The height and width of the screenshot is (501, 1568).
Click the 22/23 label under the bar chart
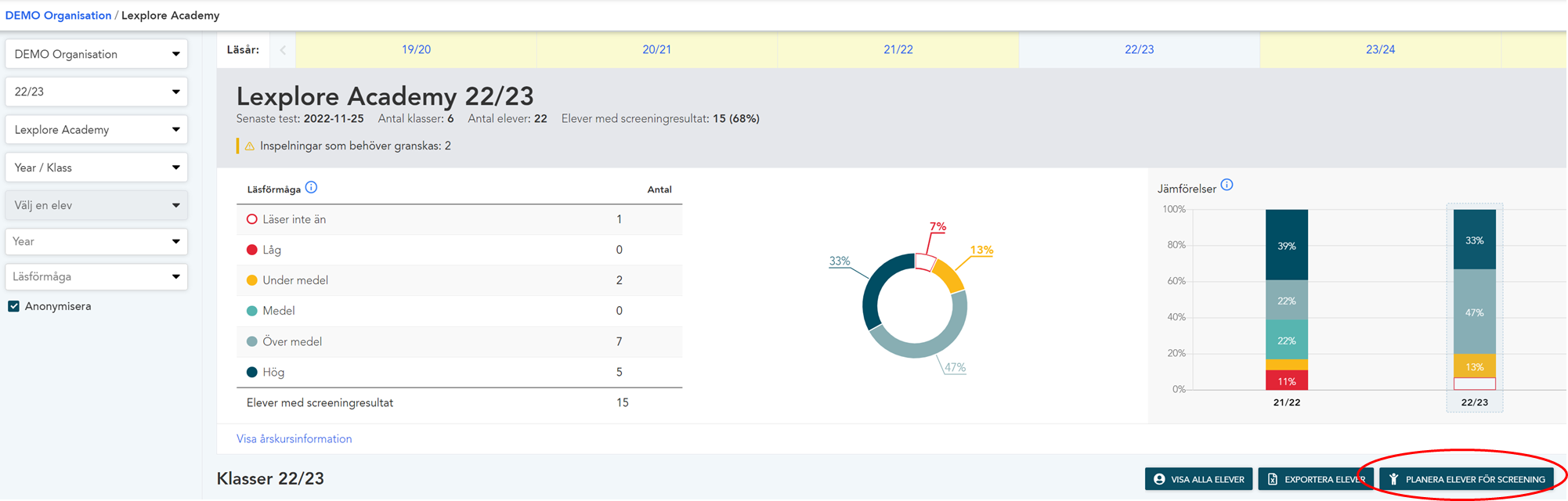tap(1475, 402)
